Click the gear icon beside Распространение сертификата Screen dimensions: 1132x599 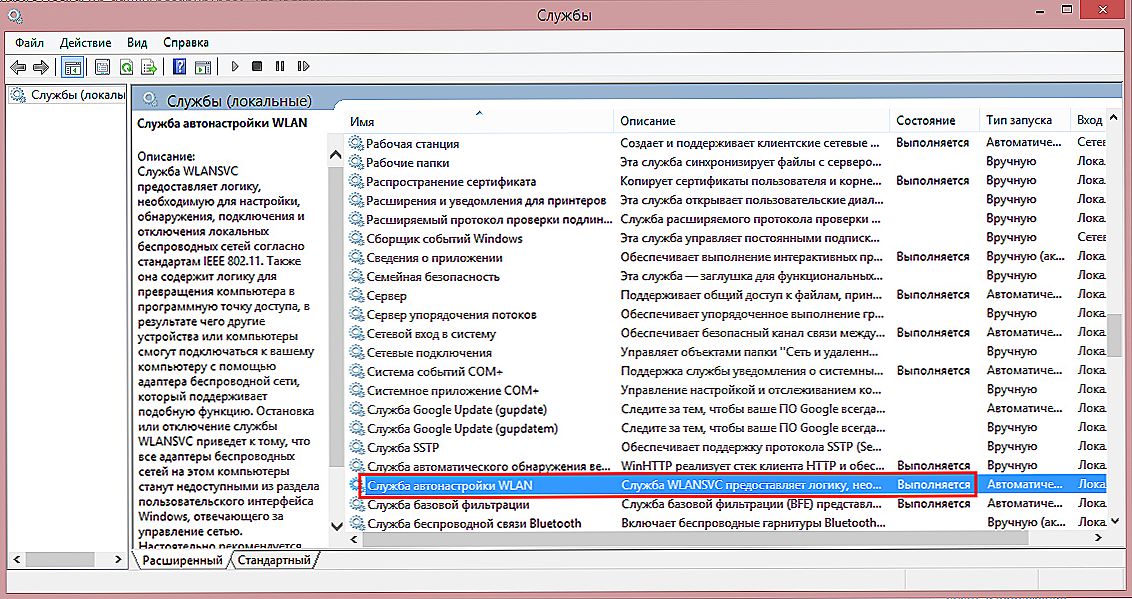(x=356, y=181)
